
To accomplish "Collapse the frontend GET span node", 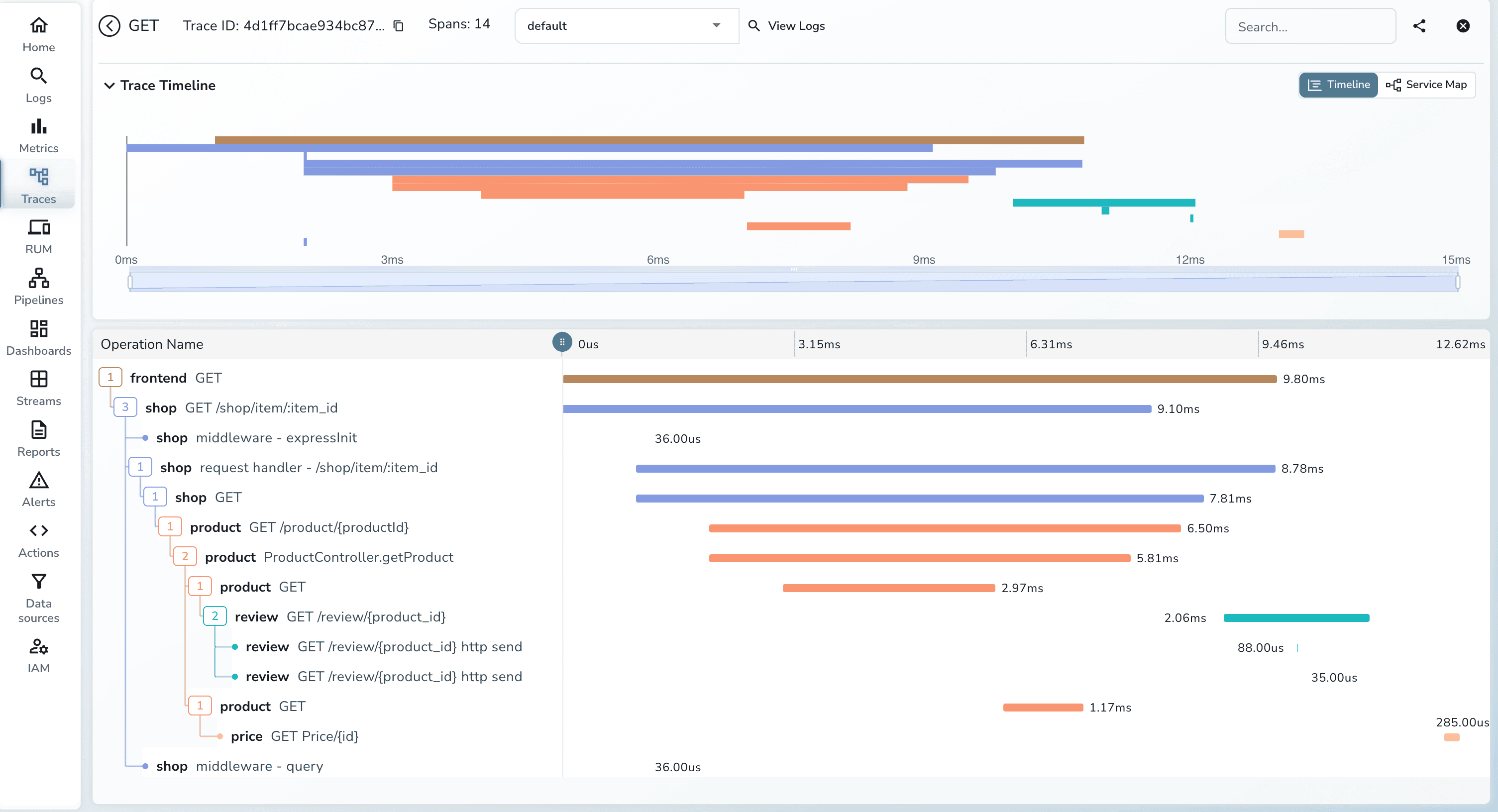I will (x=110, y=377).
